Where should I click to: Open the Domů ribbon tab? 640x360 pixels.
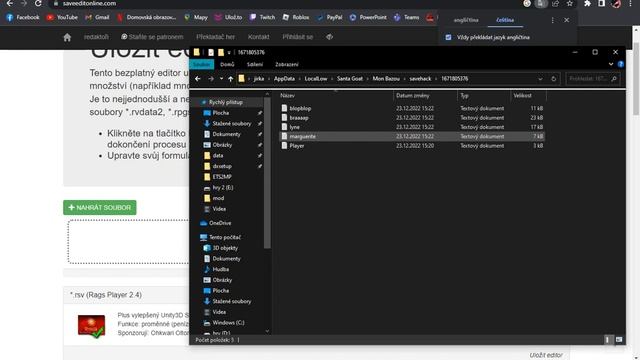click(x=227, y=64)
